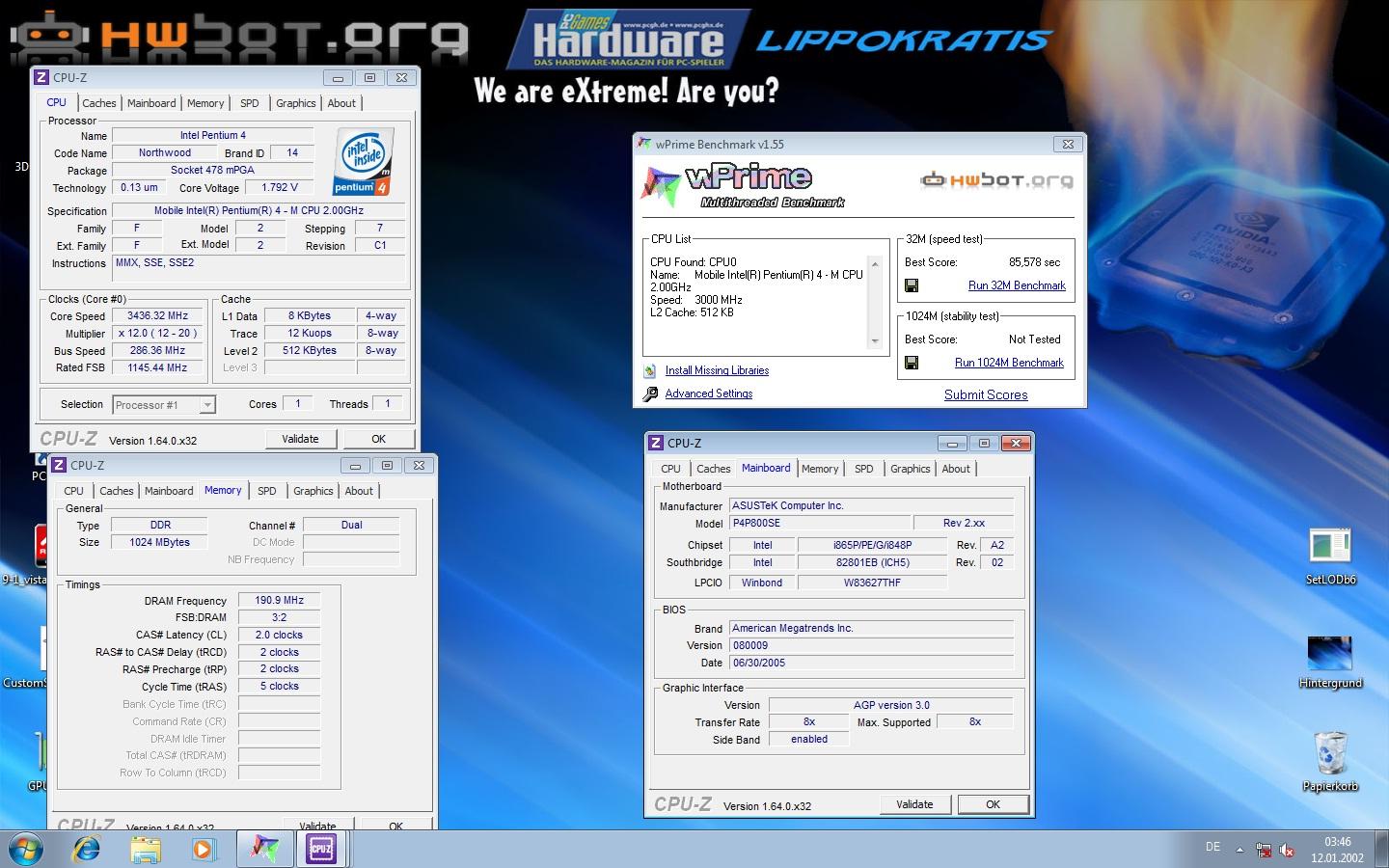1389x868 pixels.
Task: Switch to the Memory tab in the Mainboard window
Action: (820, 469)
